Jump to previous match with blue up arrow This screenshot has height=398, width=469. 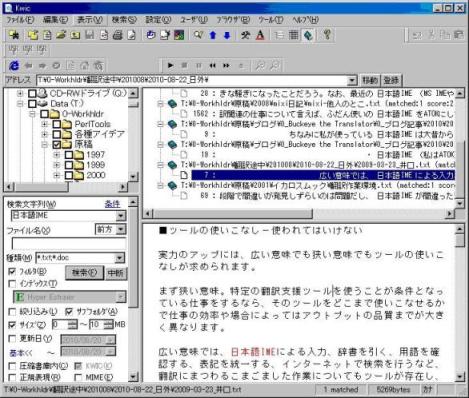(x=213, y=35)
